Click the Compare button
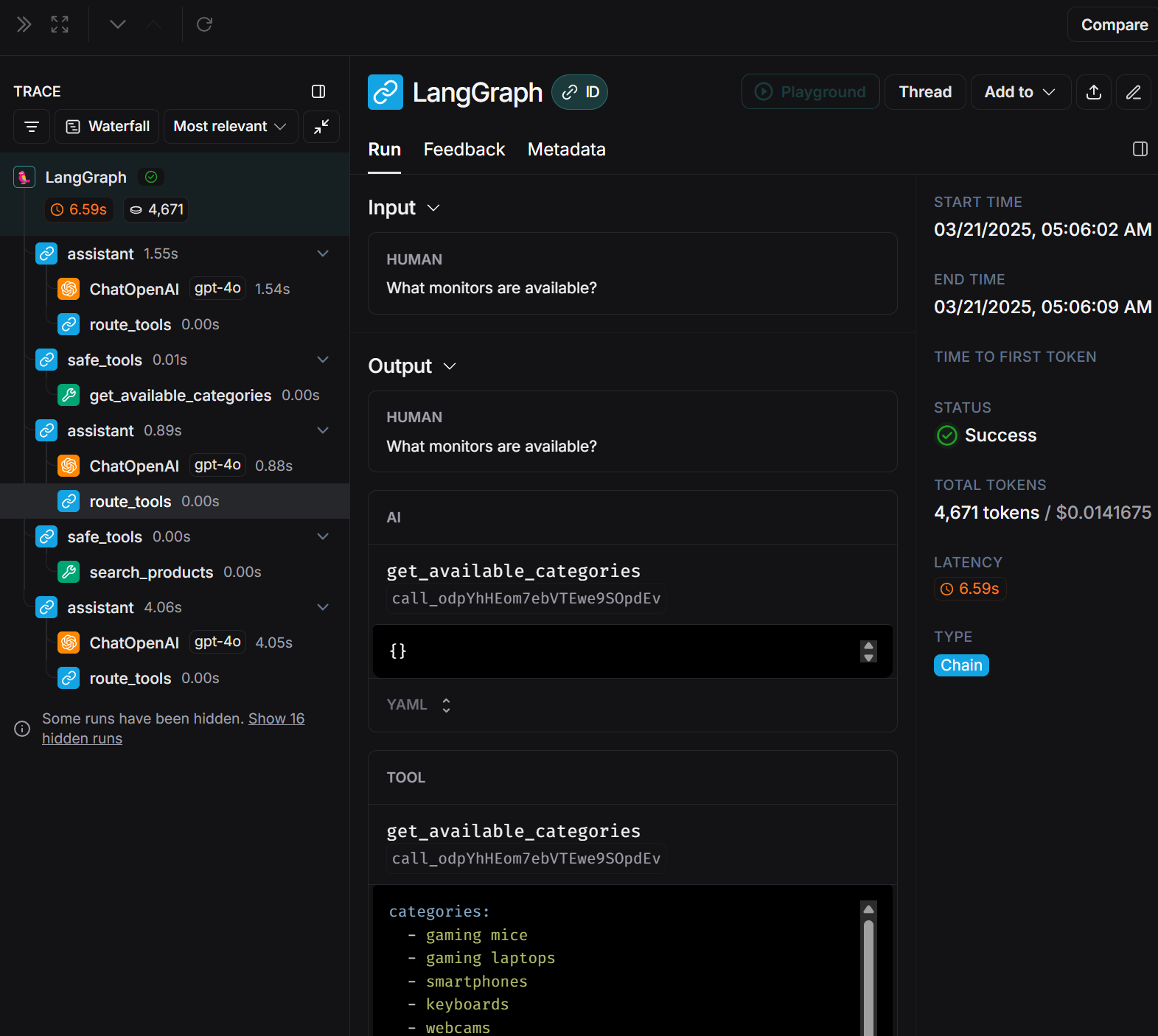 [x=1113, y=25]
